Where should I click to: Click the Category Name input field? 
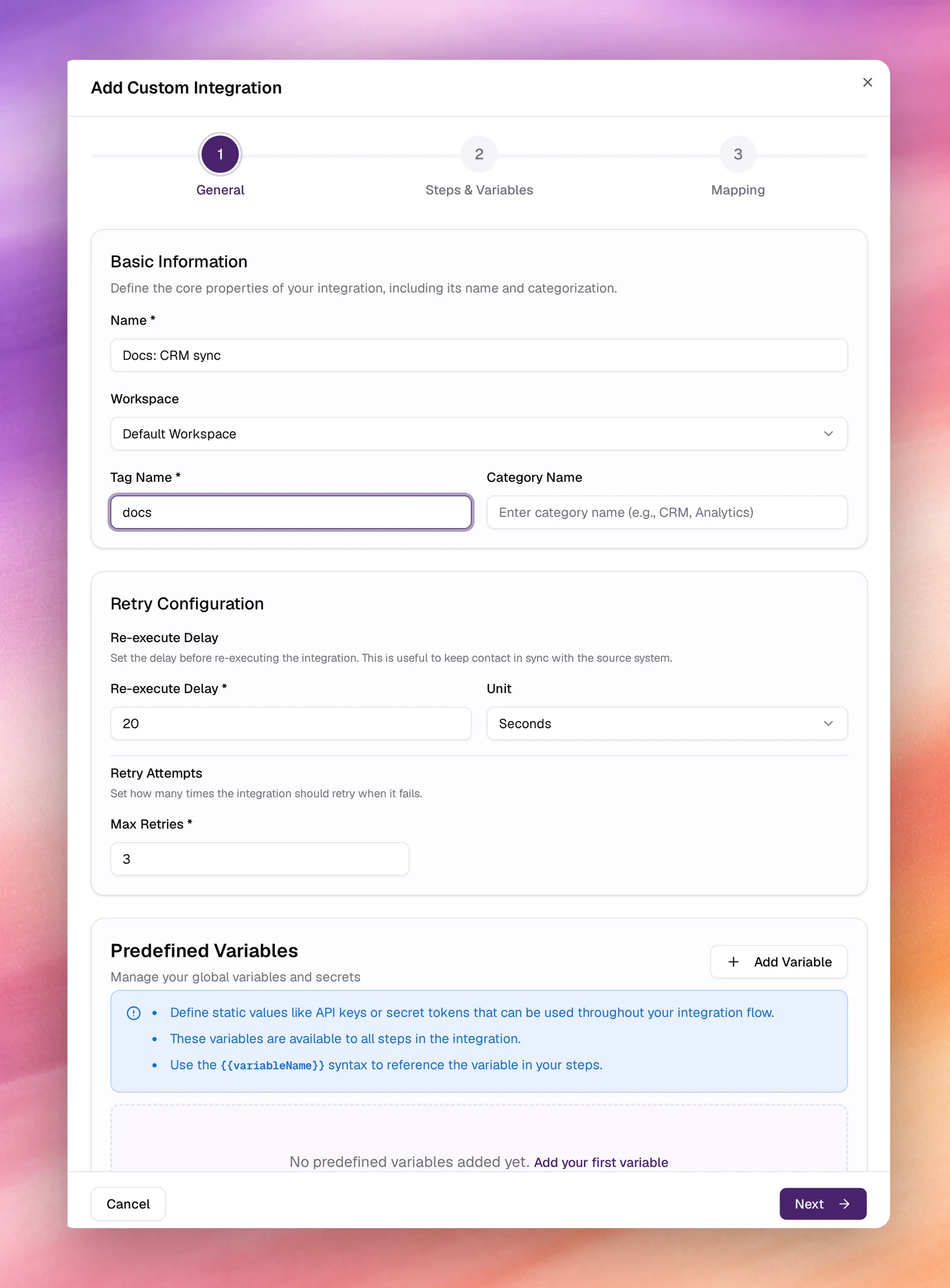[667, 512]
